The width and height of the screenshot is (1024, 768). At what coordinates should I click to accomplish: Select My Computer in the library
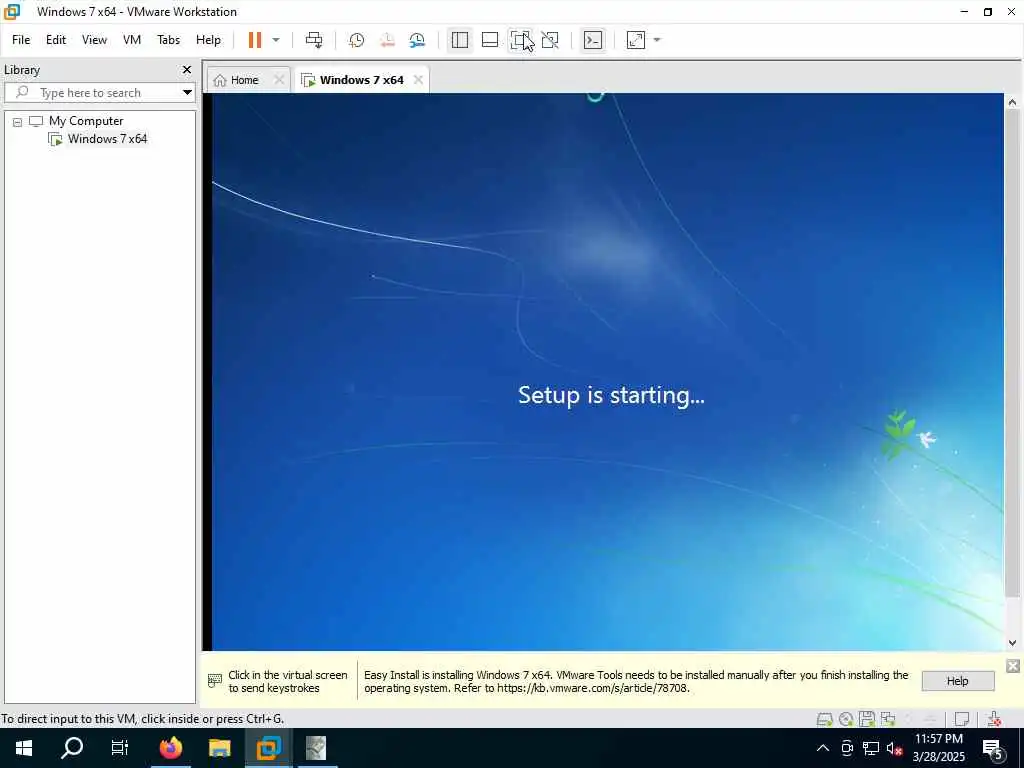click(x=86, y=121)
